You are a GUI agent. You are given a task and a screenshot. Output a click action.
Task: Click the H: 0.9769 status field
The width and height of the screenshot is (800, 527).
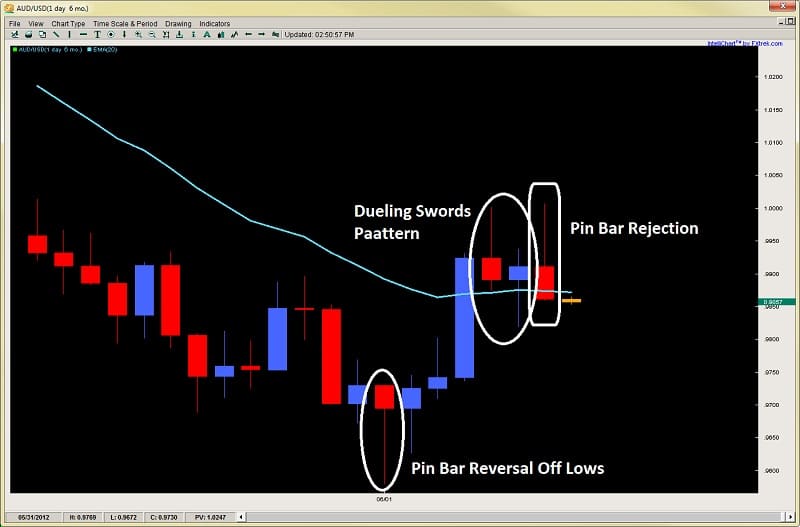pyautogui.click(x=83, y=517)
